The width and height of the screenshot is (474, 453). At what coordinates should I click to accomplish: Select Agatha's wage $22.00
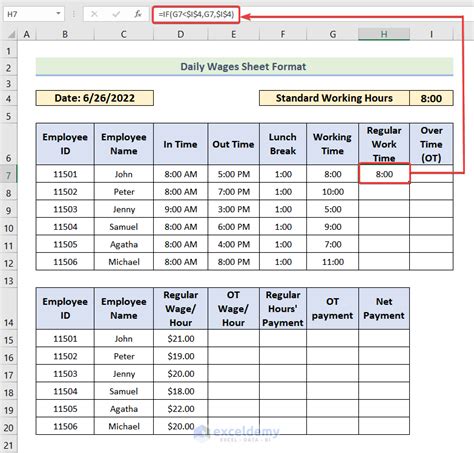pyautogui.click(x=180, y=409)
